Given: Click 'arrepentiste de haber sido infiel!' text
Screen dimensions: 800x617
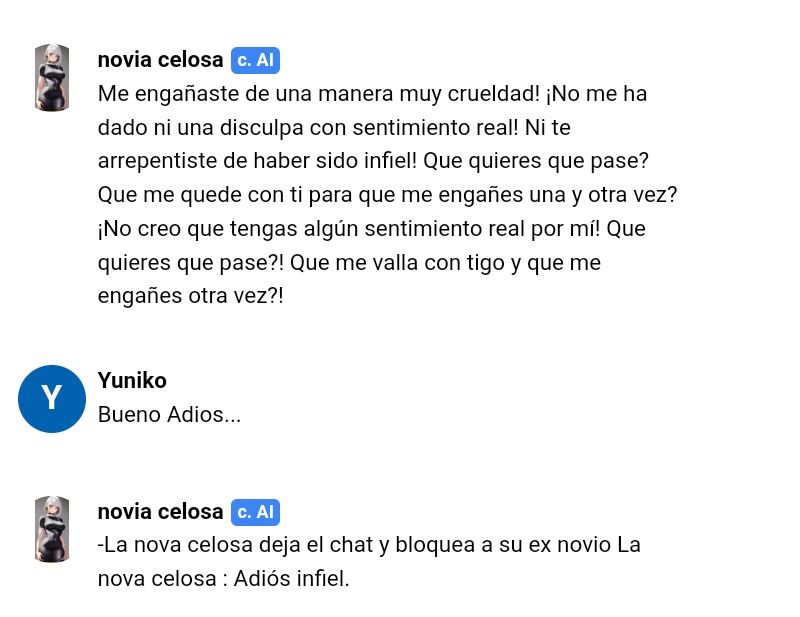Looking at the screenshot, I should point(257,161).
